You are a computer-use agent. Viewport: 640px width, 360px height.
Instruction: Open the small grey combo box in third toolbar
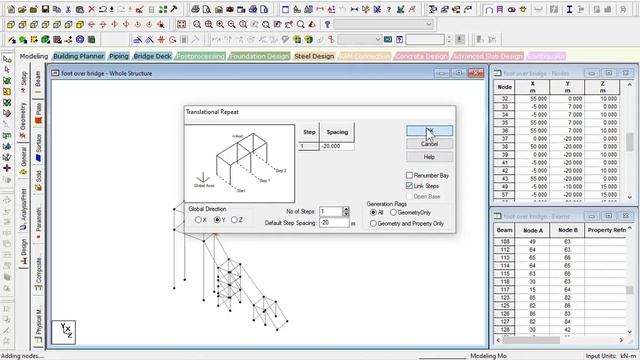(360, 40)
